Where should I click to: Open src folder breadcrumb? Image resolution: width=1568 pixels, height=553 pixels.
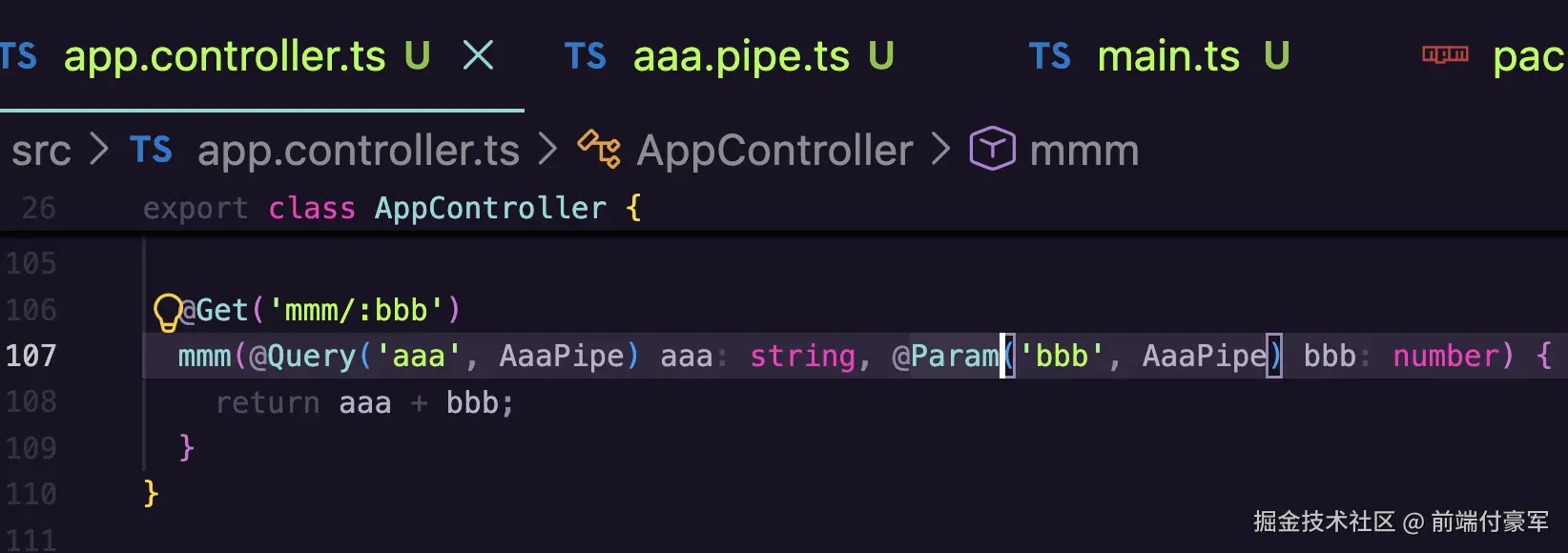click(x=41, y=151)
